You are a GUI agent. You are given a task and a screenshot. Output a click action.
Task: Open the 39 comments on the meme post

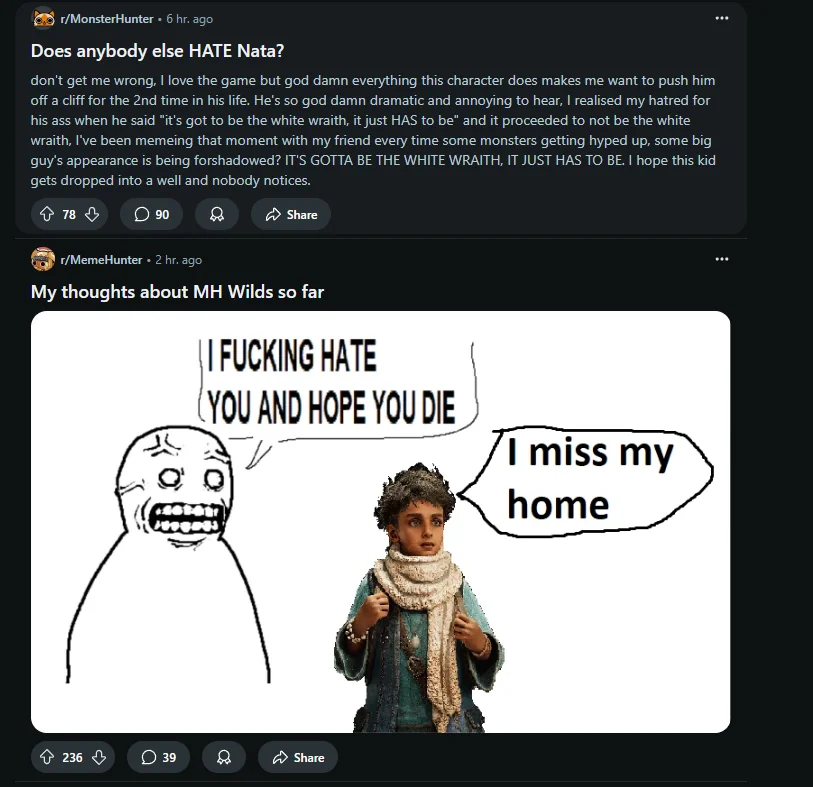pyautogui.click(x=159, y=757)
